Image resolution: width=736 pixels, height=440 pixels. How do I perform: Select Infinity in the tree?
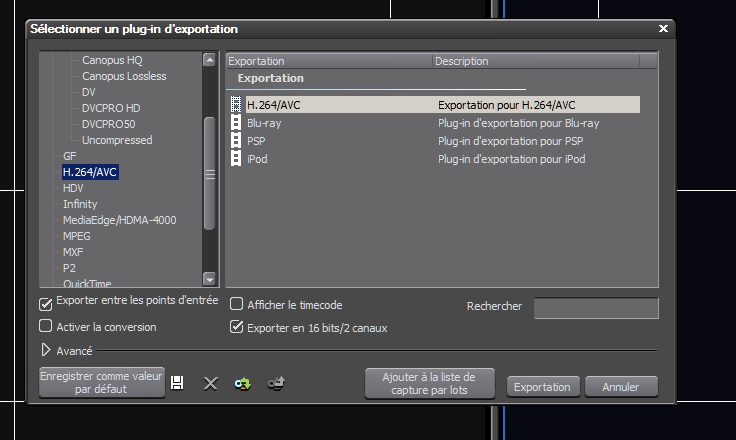(80, 204)
